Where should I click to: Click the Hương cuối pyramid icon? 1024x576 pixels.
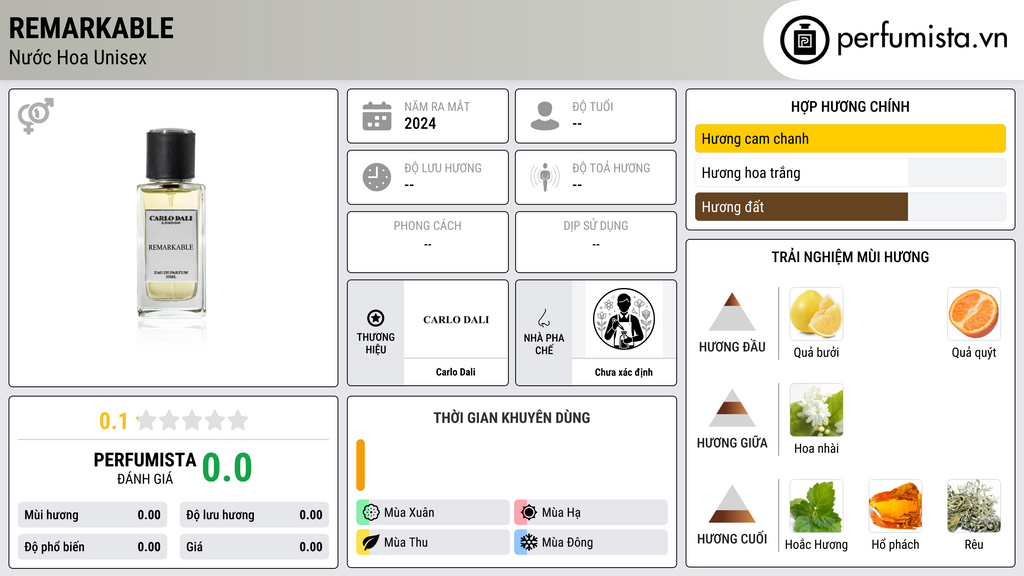coord(732,504)
